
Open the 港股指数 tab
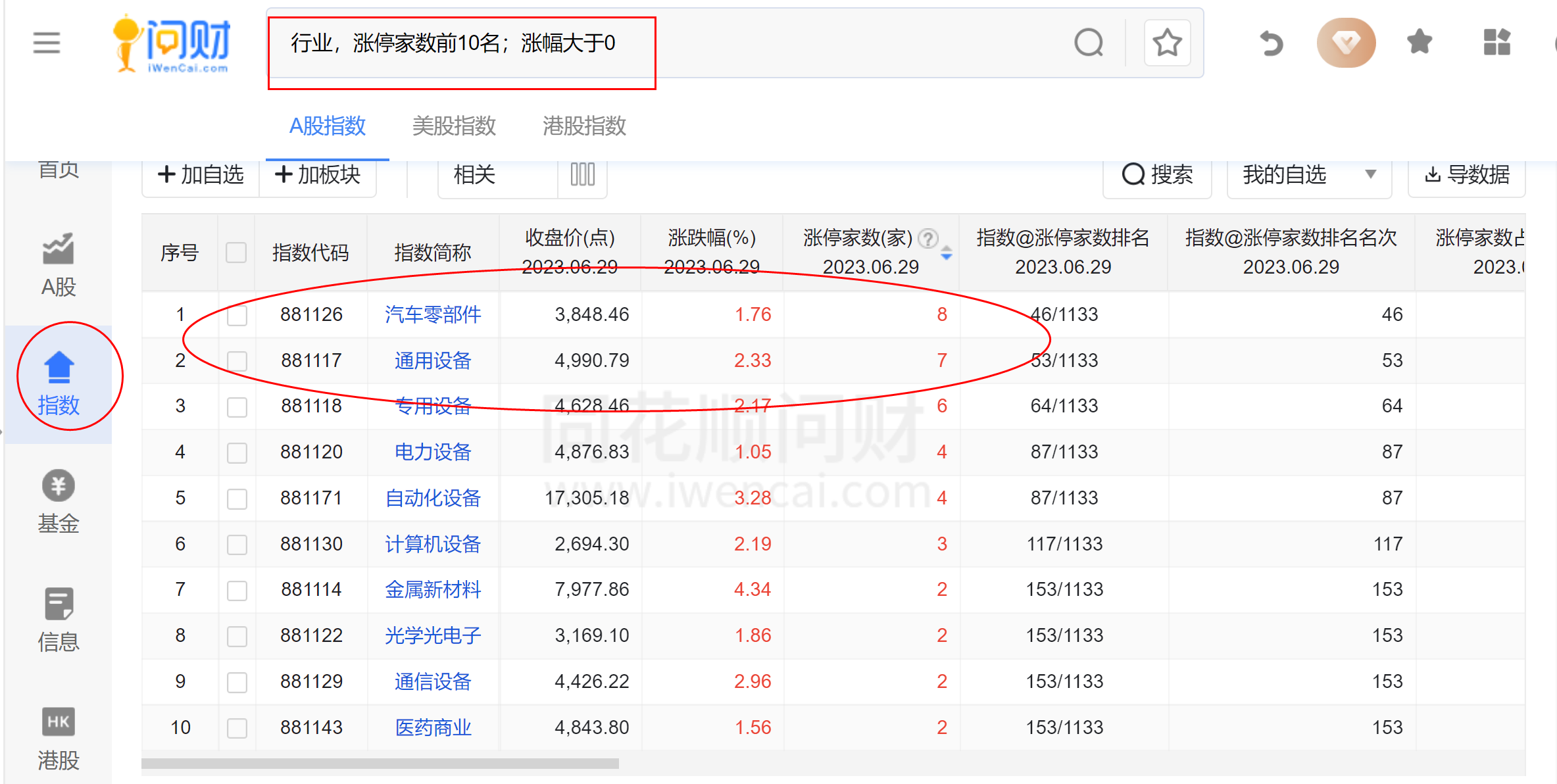(x=583, y=126)
